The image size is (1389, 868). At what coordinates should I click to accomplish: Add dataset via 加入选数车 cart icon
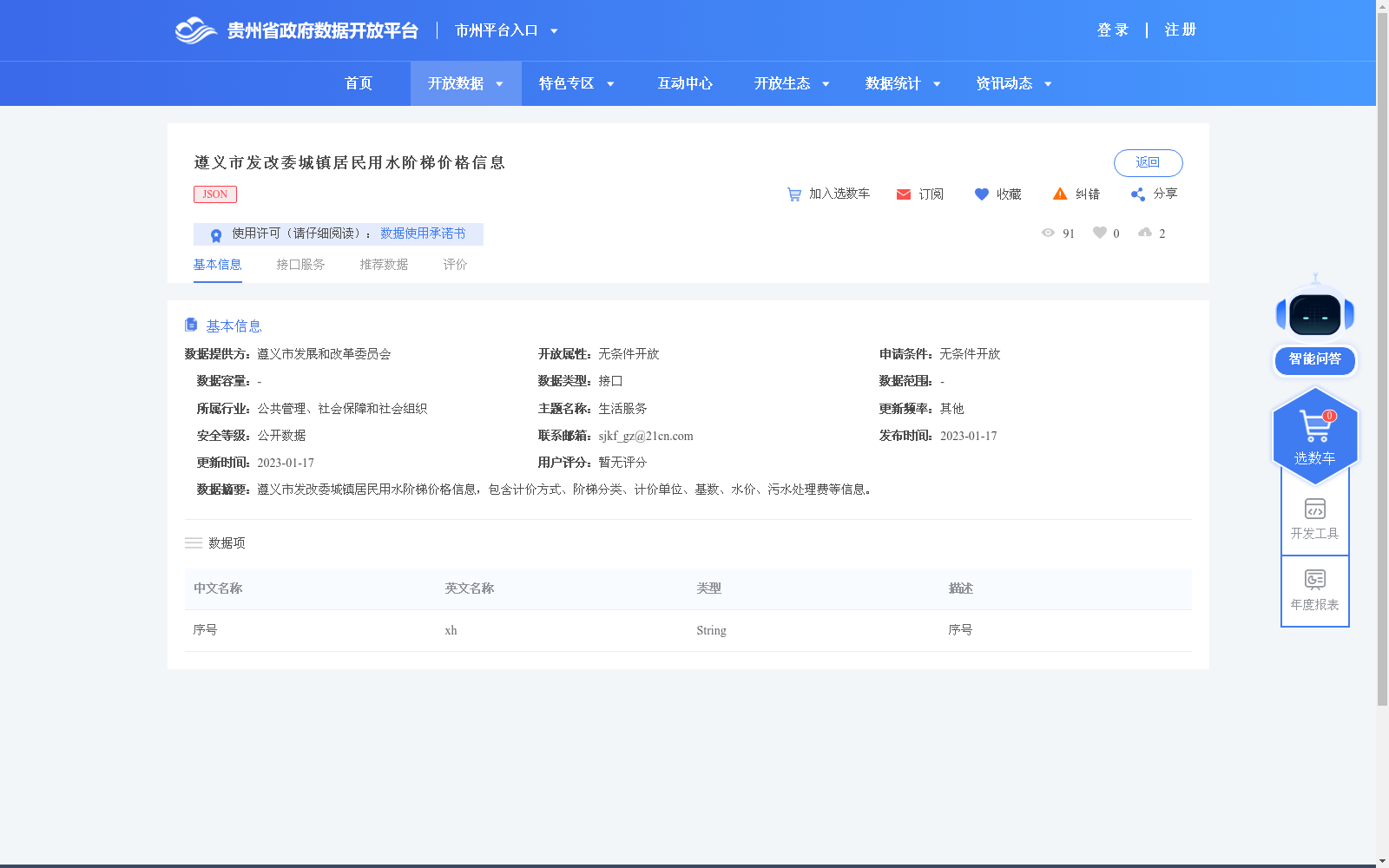[x=793, y=194]
